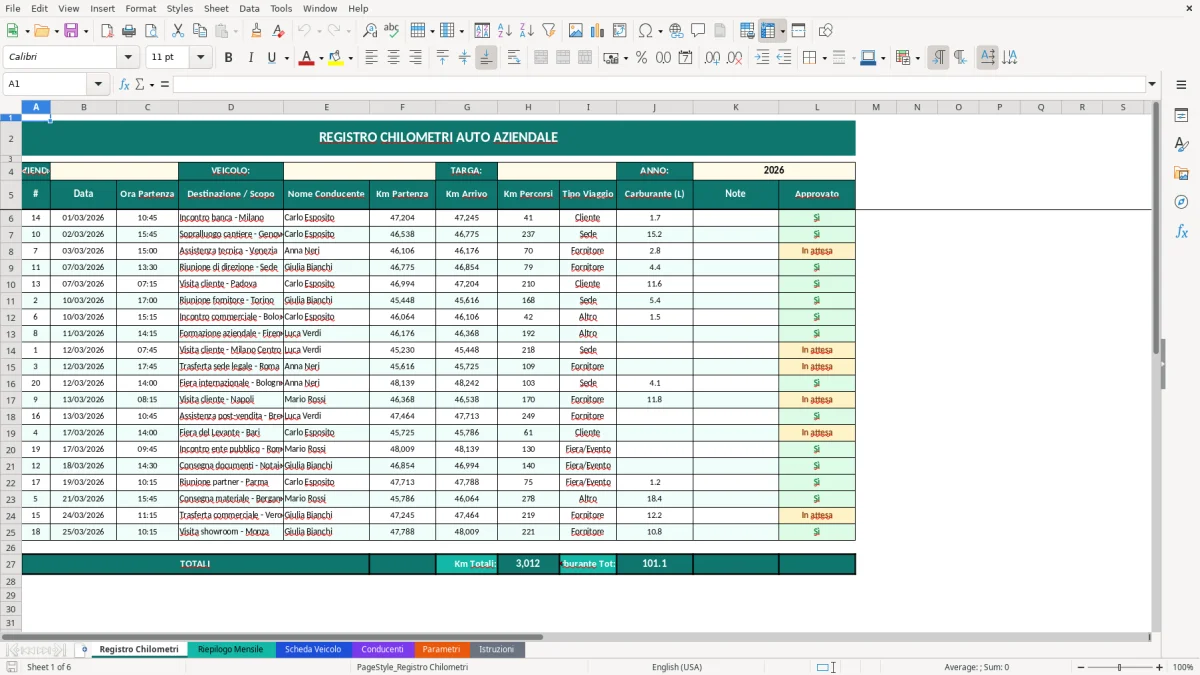The image size is (1200, 675).
Task: Click the 100% zoom level
Action: [x=1182, y=667]
